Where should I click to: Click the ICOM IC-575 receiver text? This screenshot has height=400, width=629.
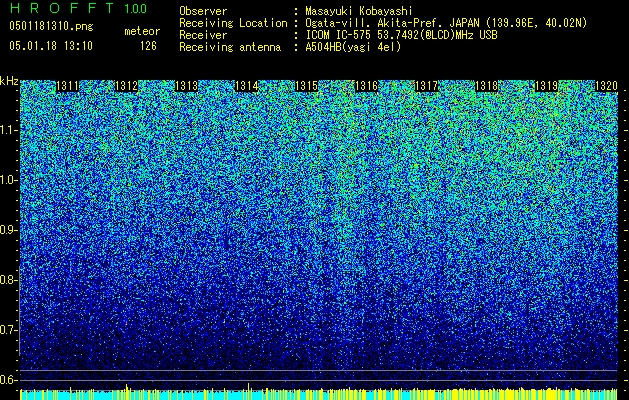pyautogui.click(x=401, y=35)
